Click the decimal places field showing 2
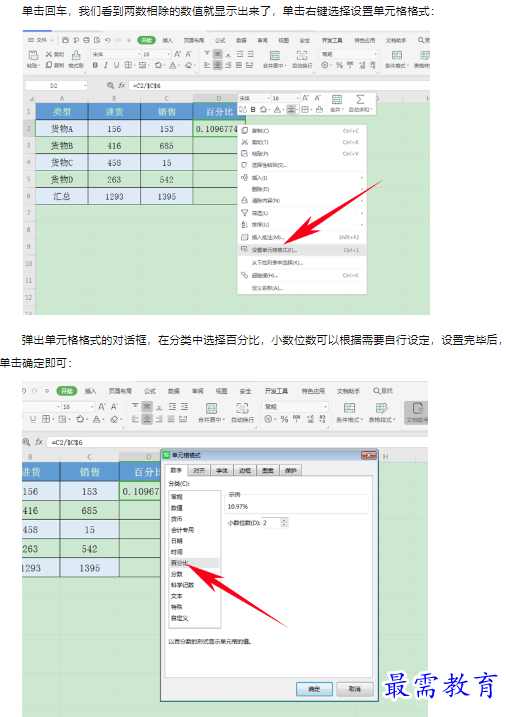Image resolution: width=506 pixels, height=717 pixels. pyautogui.click(x=271, y=522)
